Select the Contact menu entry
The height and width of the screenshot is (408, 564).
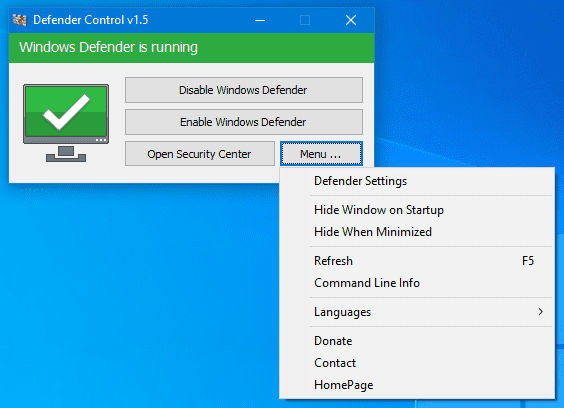[x=417, y=363]
